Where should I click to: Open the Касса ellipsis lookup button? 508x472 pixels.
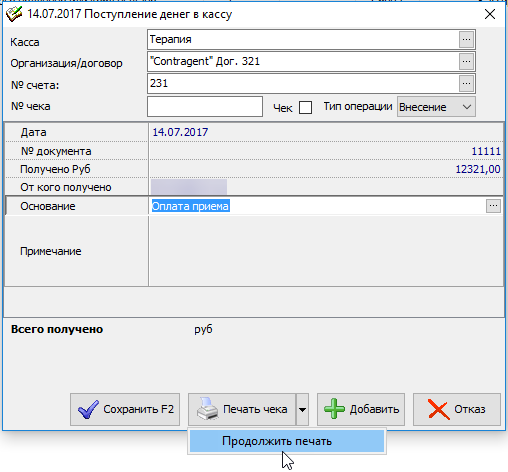pos(466,40)
